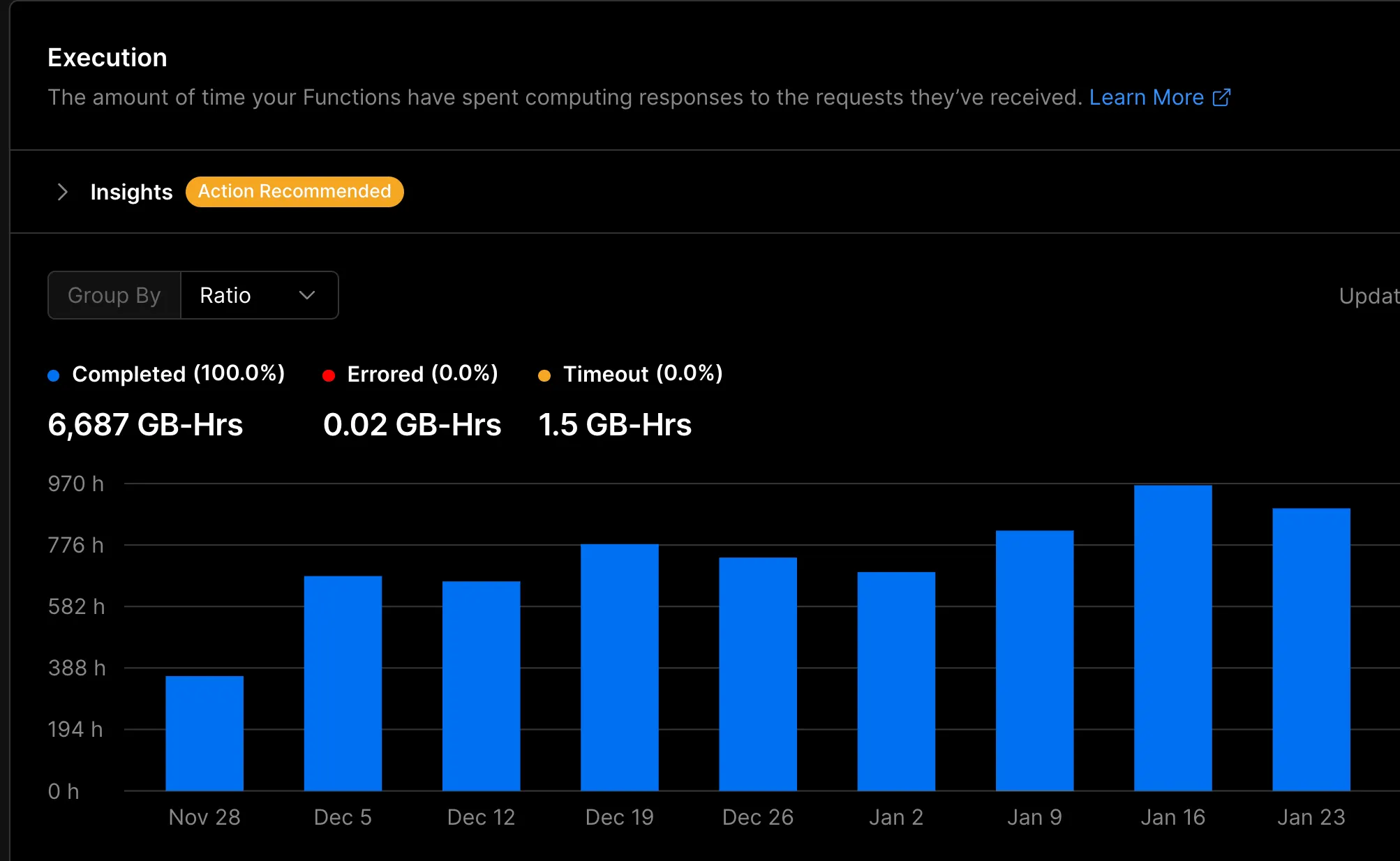Screen dimensions: 1400x861
Task: Click the Insights section heading
Action: (x=131, y=192)
